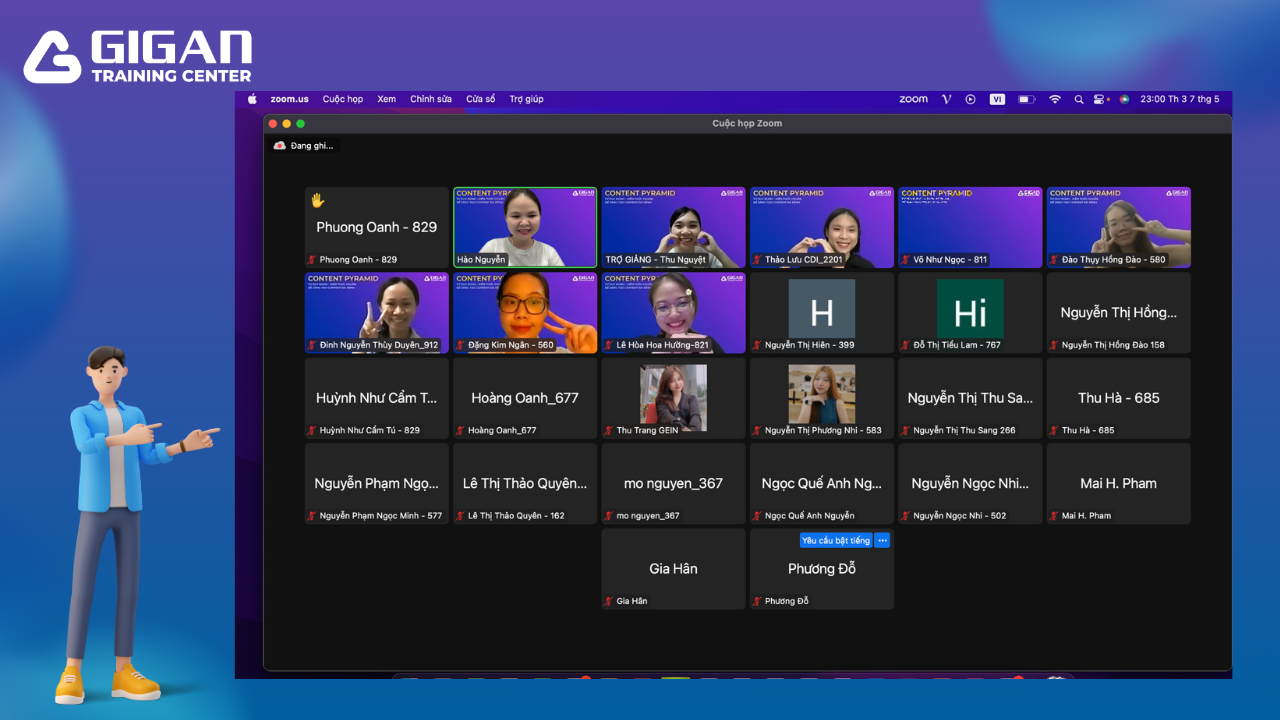This screenshot has height=720, width=1280.
Task: Click the battery icon in menu bar
Action: [x=1026, y=99]
